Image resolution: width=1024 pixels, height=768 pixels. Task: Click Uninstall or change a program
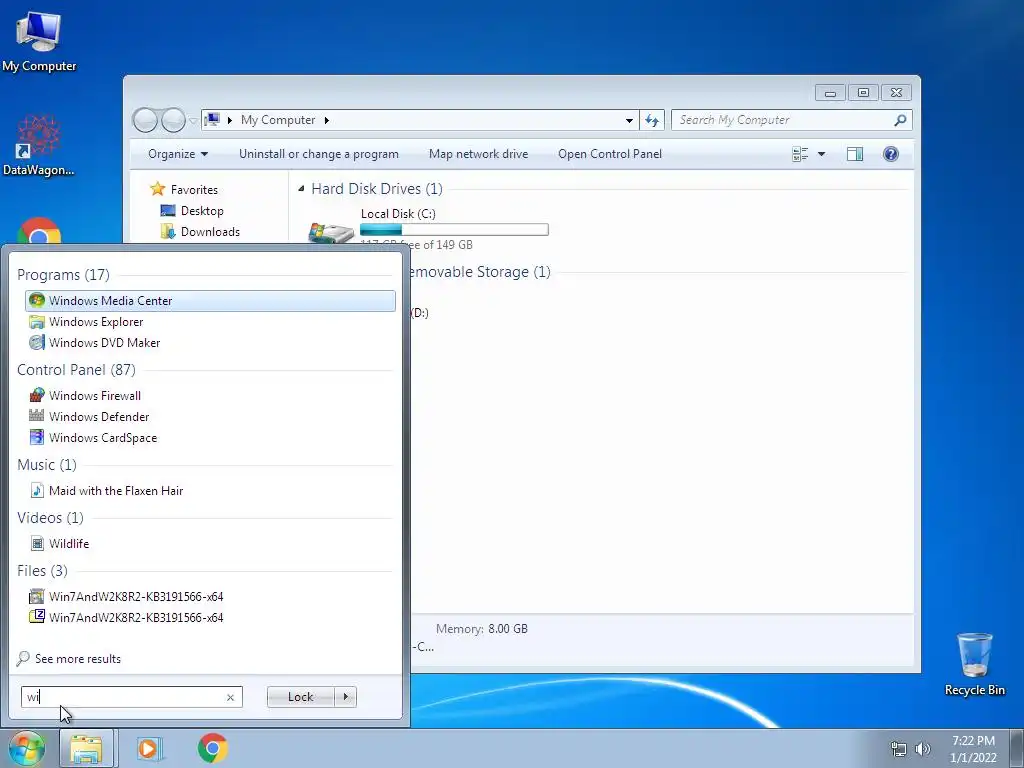pos(319,154)
